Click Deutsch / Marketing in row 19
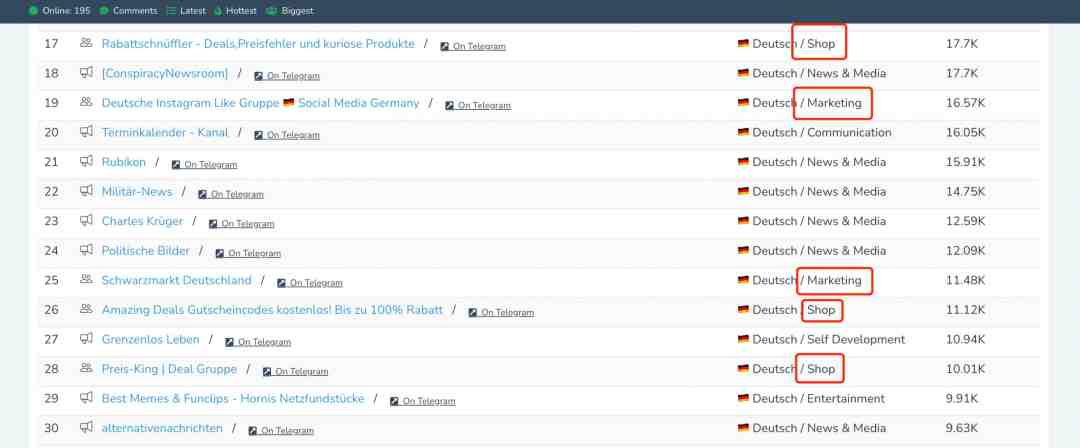This screenshot has width=1080, height=448. pyautogui.click(x=799, y=103)
